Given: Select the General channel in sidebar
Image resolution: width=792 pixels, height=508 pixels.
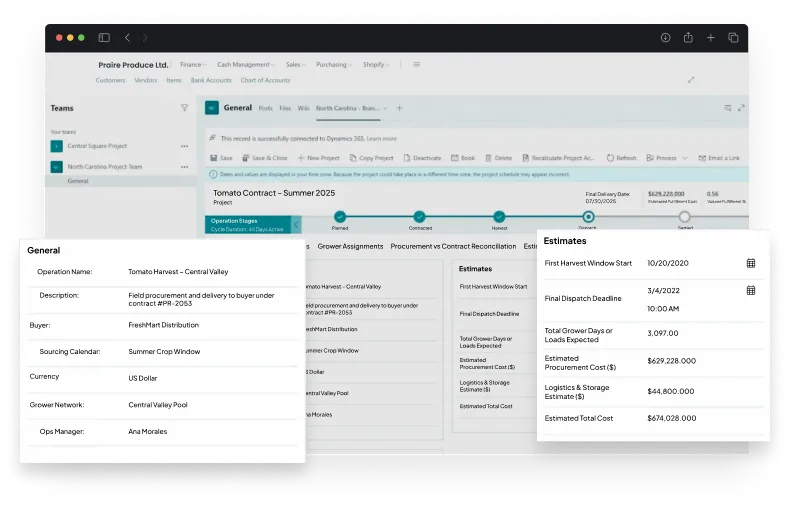Looking at the screenshot, I should [78, 181].
